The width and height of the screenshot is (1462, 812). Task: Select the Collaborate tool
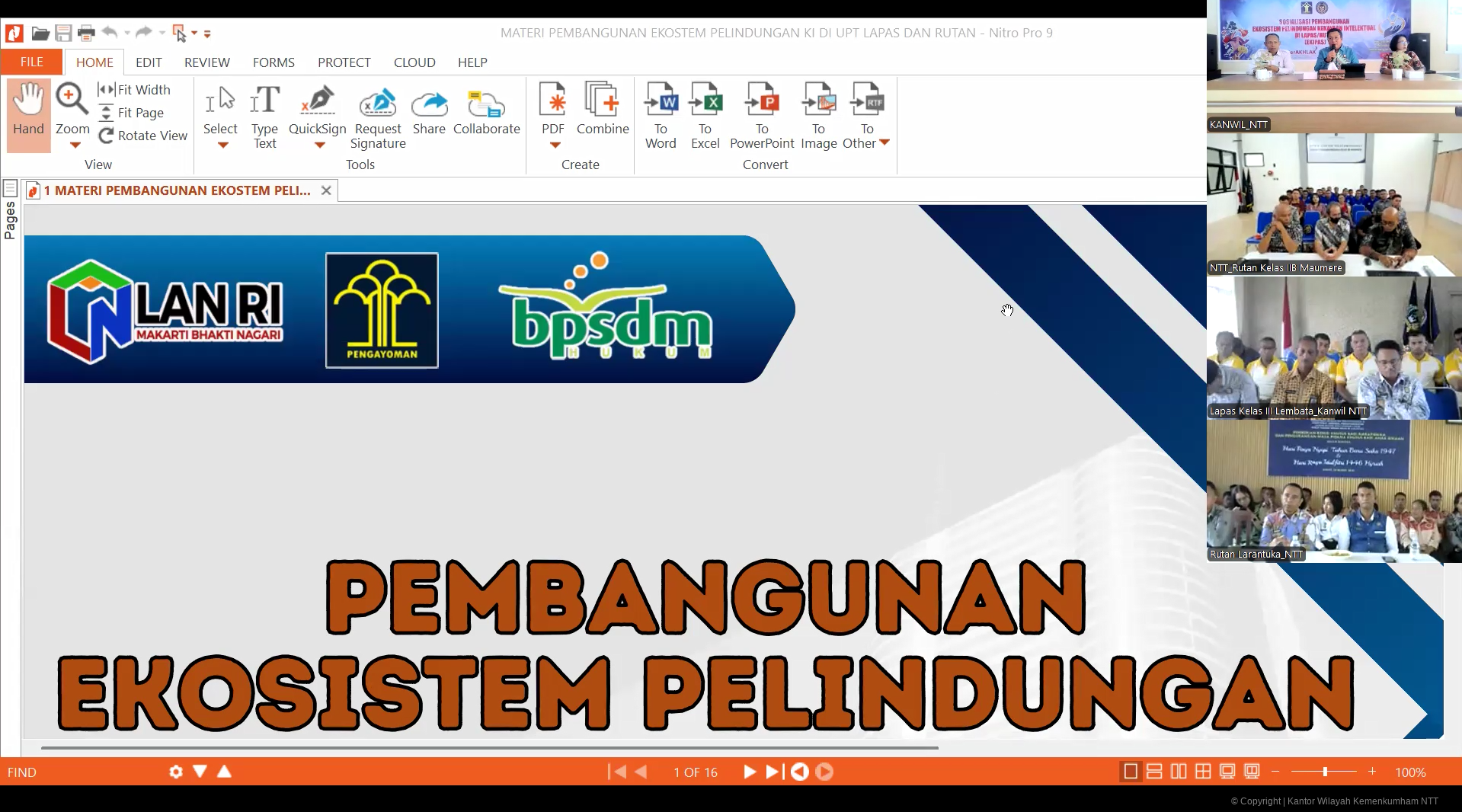click(x=486, y=110)
